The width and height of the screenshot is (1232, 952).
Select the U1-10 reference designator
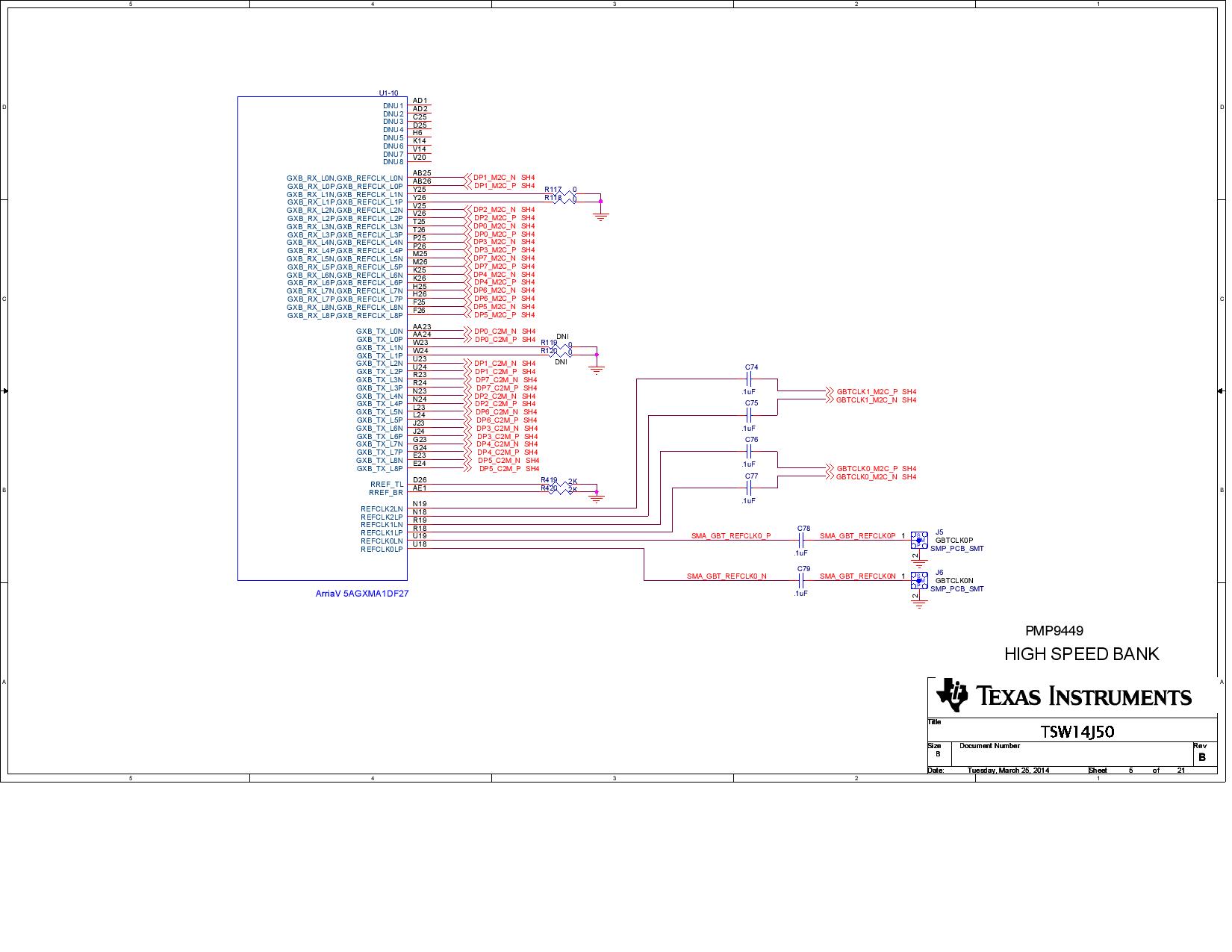click(388, 93)
